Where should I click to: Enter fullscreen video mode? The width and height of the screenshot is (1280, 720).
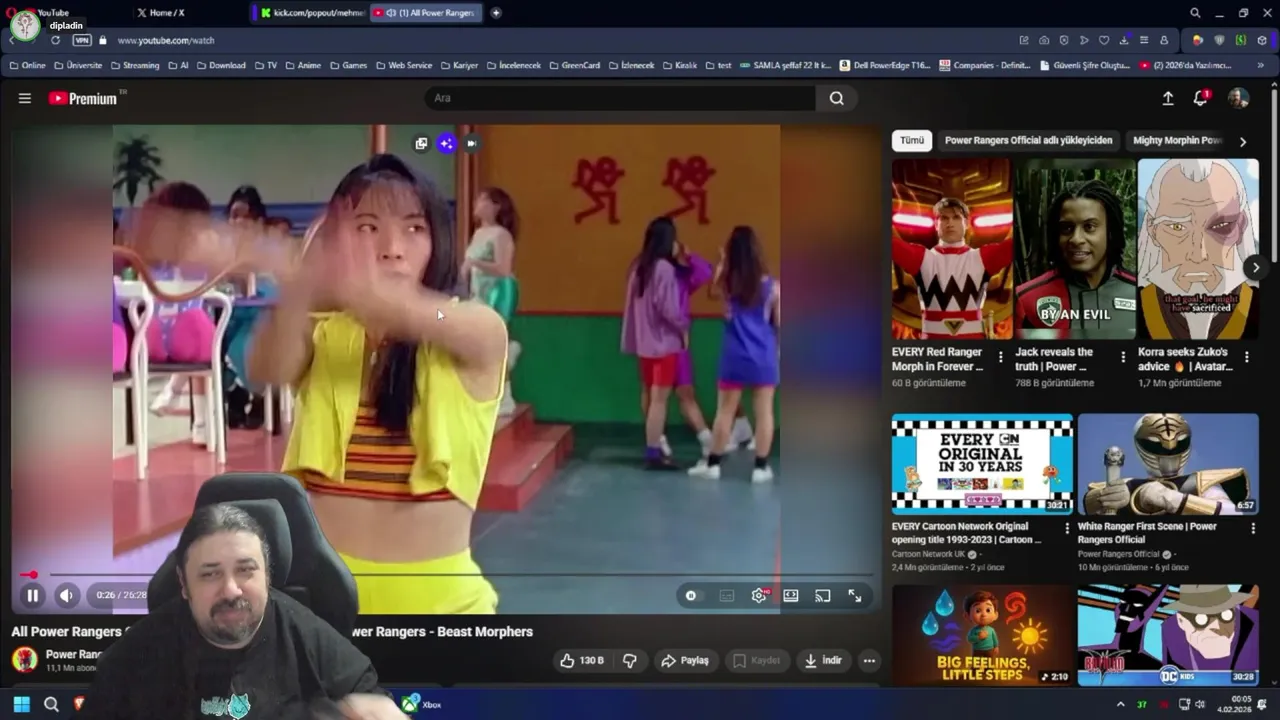(x=855, y=595)
